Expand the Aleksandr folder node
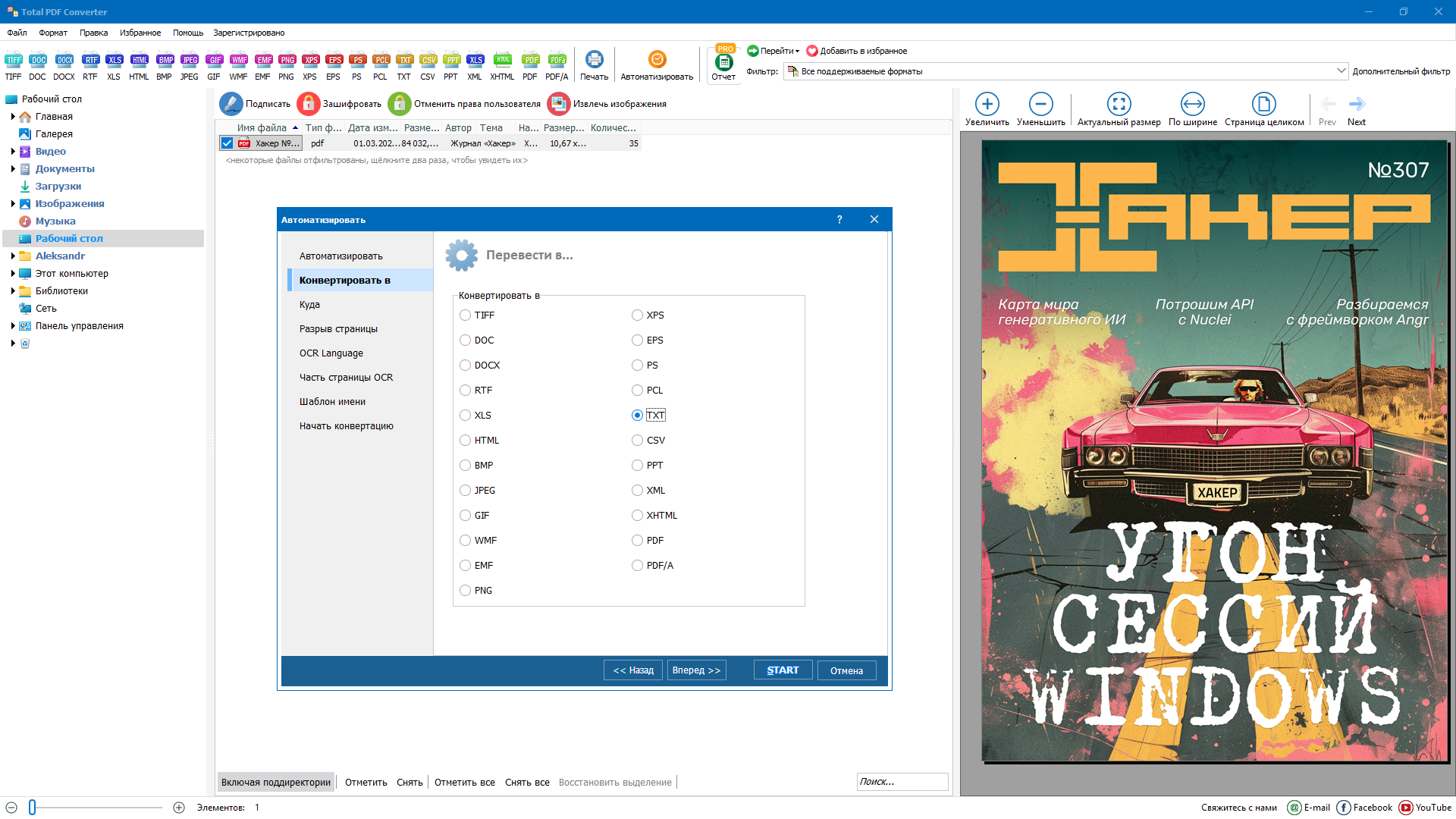 [x=13, y=256]
